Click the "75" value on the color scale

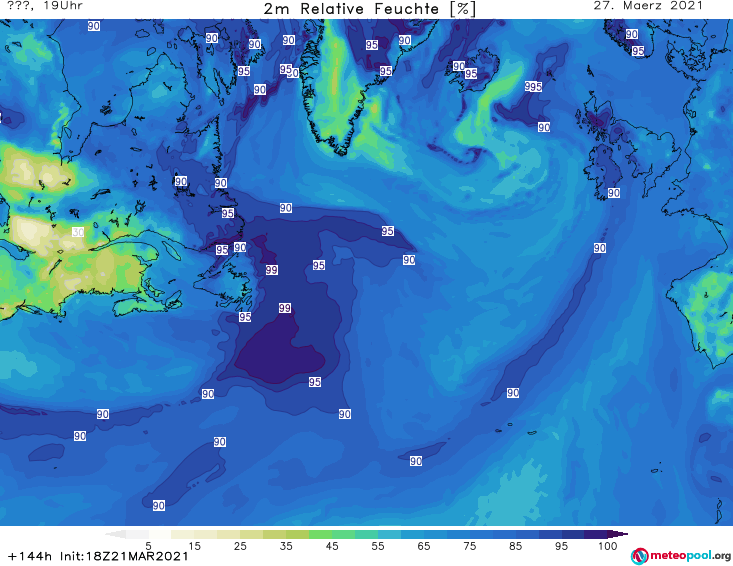pos(469,545)
